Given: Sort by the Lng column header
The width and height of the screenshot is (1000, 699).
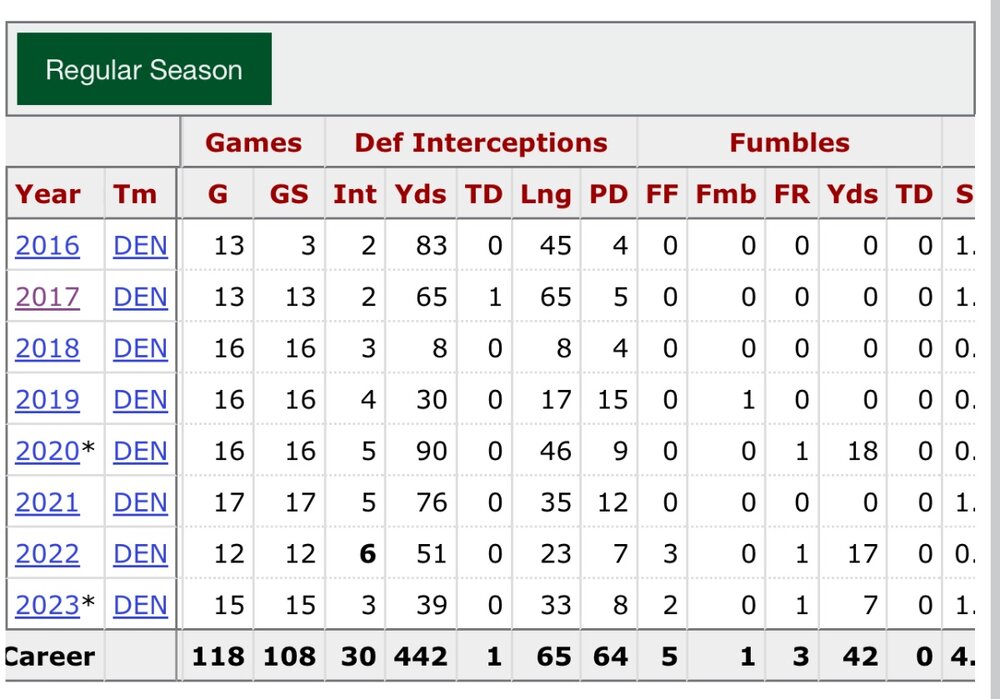Looking at the screenshot, I should pos(546,194).
